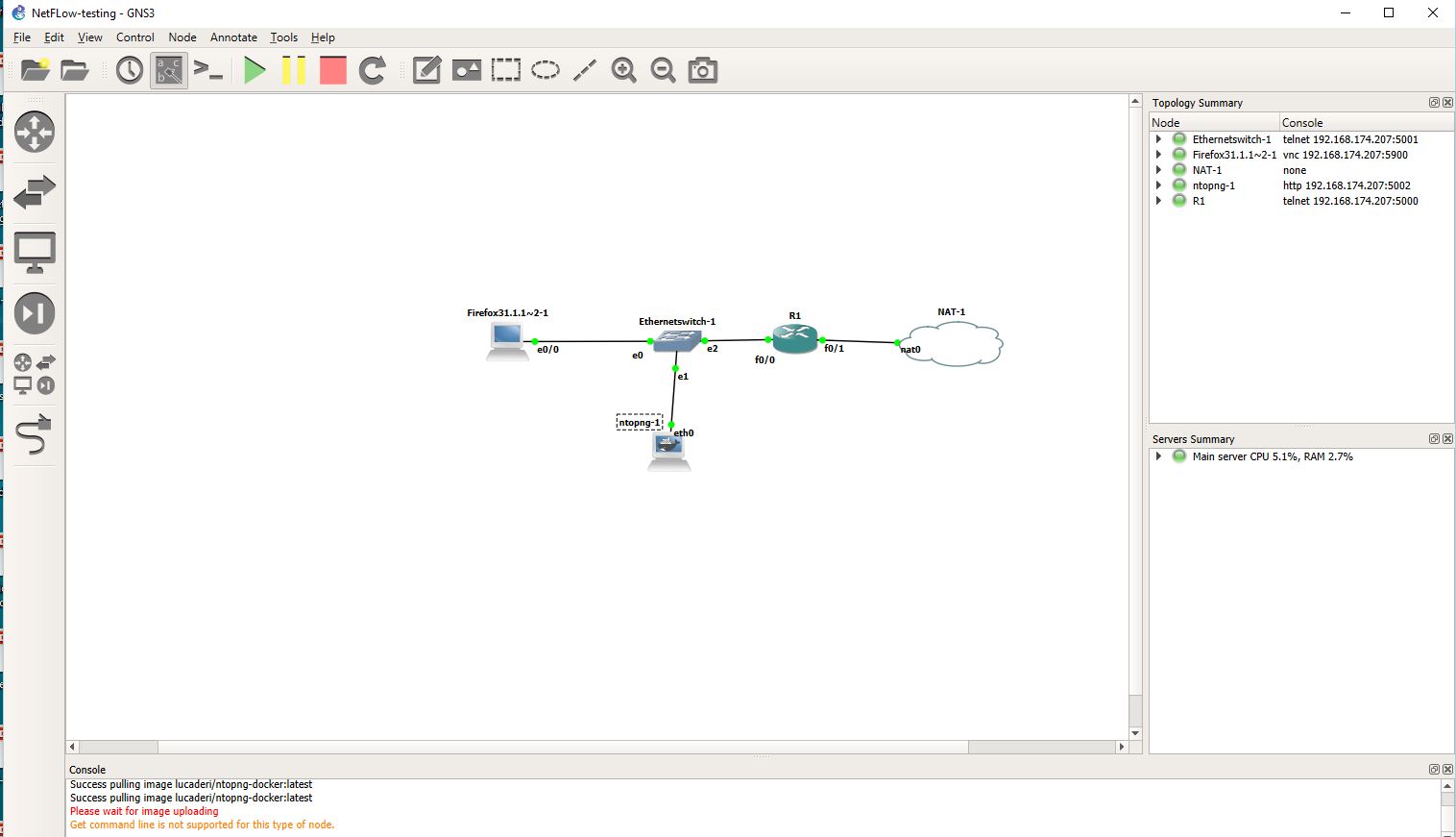The height and width of the screenshot is (837, 1456).
Task: Close the Console dock panel
Action: click(x=1447, y=770)
